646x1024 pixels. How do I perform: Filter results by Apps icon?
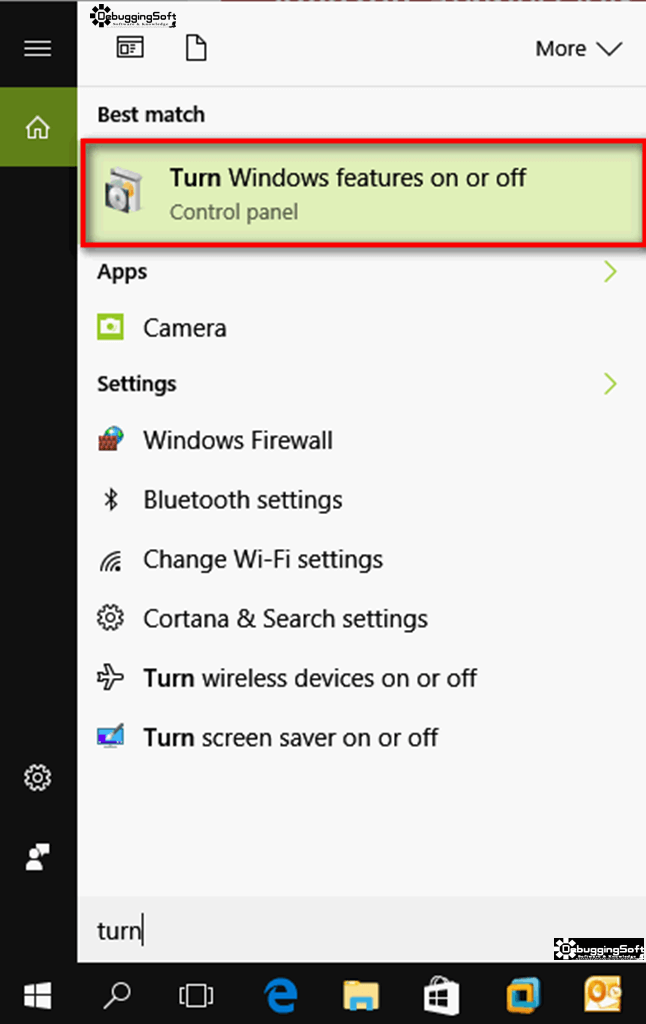[130, 48]
